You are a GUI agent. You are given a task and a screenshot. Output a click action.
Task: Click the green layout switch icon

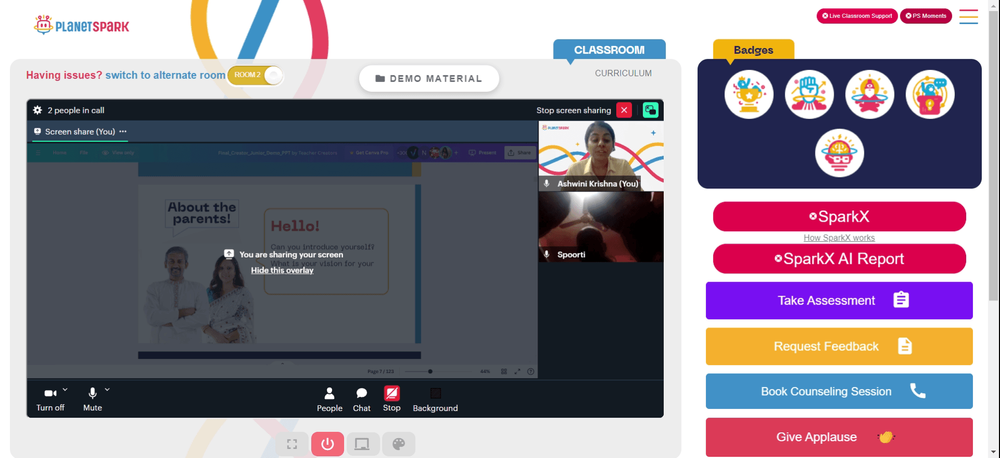point(651,110)
